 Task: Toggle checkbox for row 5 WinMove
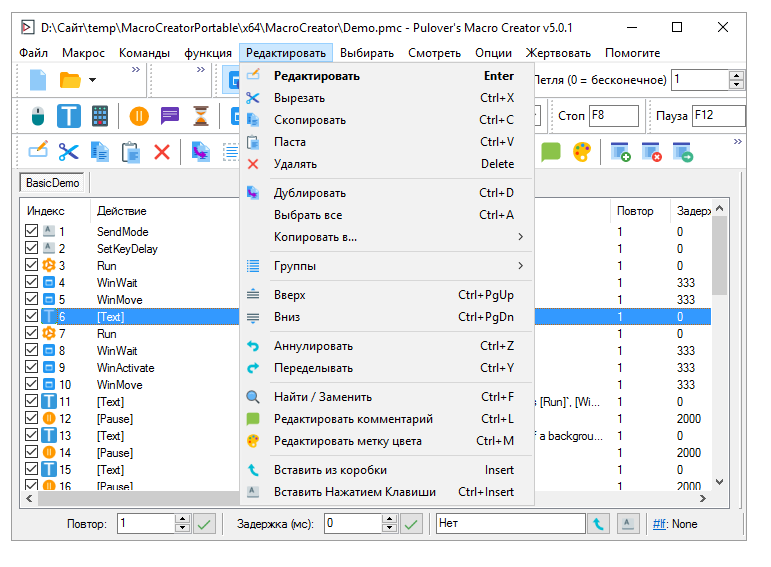tap(31, 298)
